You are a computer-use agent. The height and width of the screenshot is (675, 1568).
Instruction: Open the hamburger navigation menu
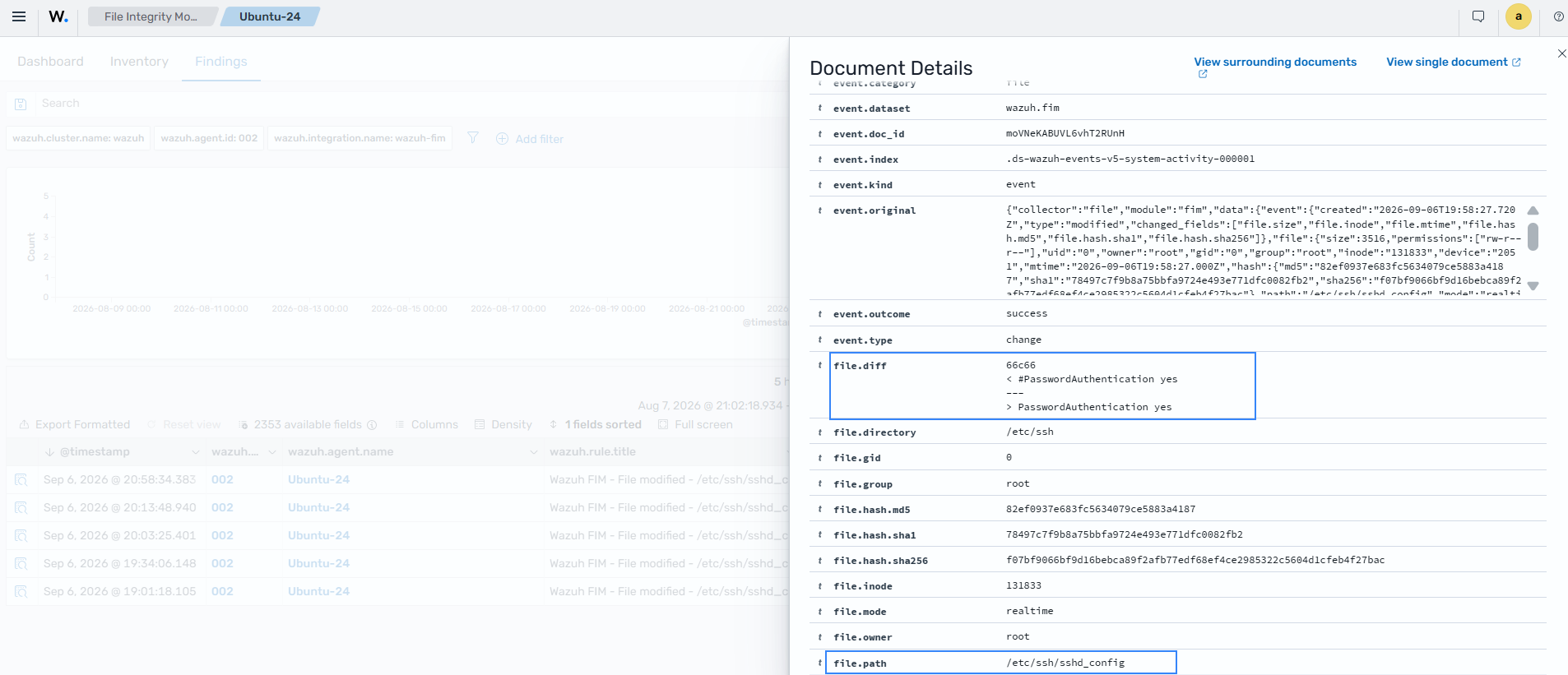[x=19, y=16]
